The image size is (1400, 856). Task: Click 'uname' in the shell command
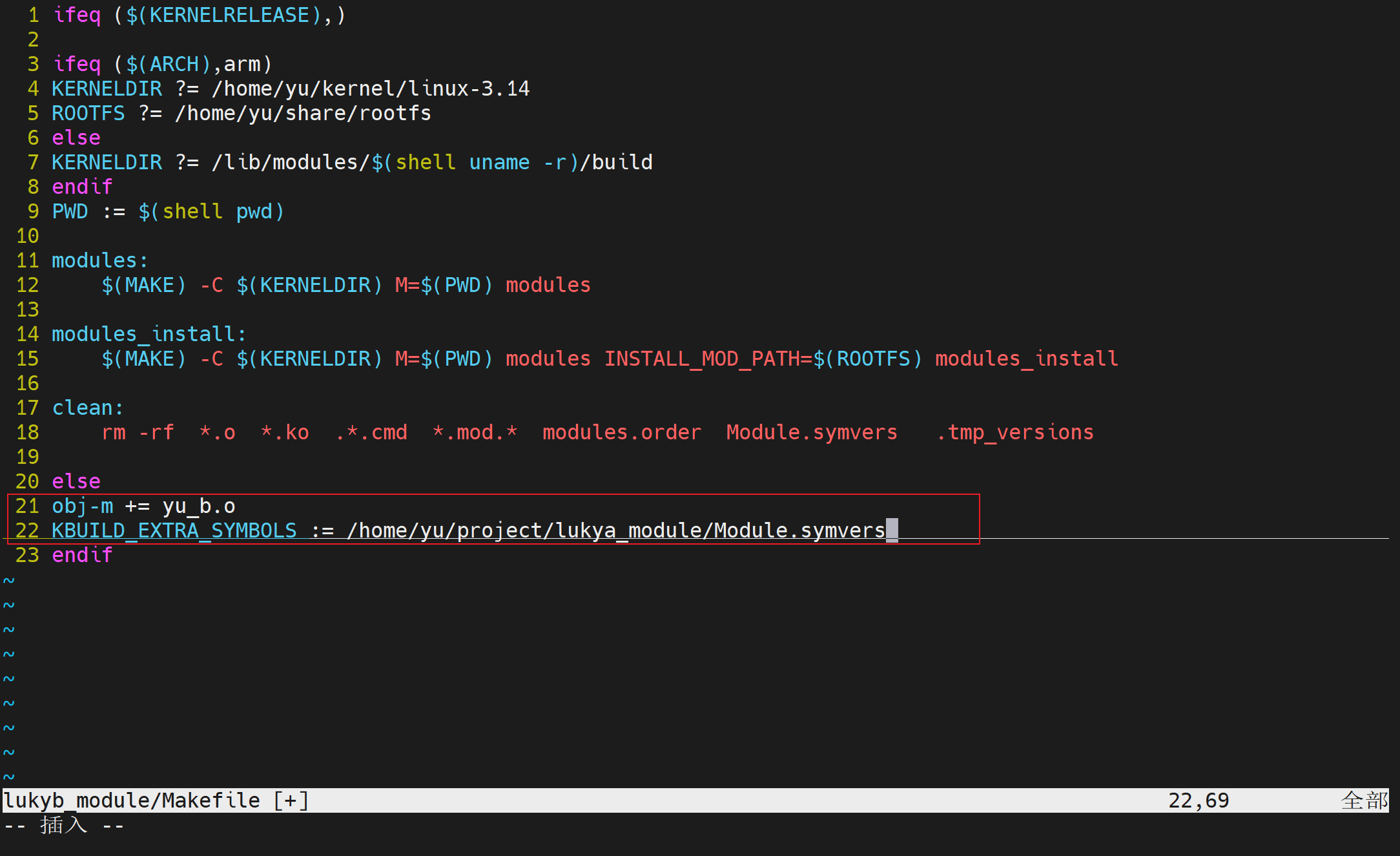click(499, 162)
